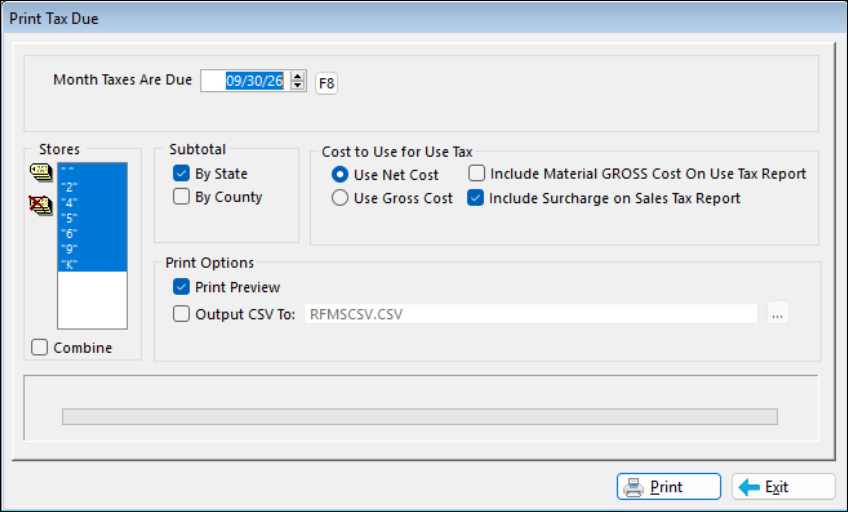Select store "5" in the Stores list
The image size is (848, 512).
pos(92,218)
